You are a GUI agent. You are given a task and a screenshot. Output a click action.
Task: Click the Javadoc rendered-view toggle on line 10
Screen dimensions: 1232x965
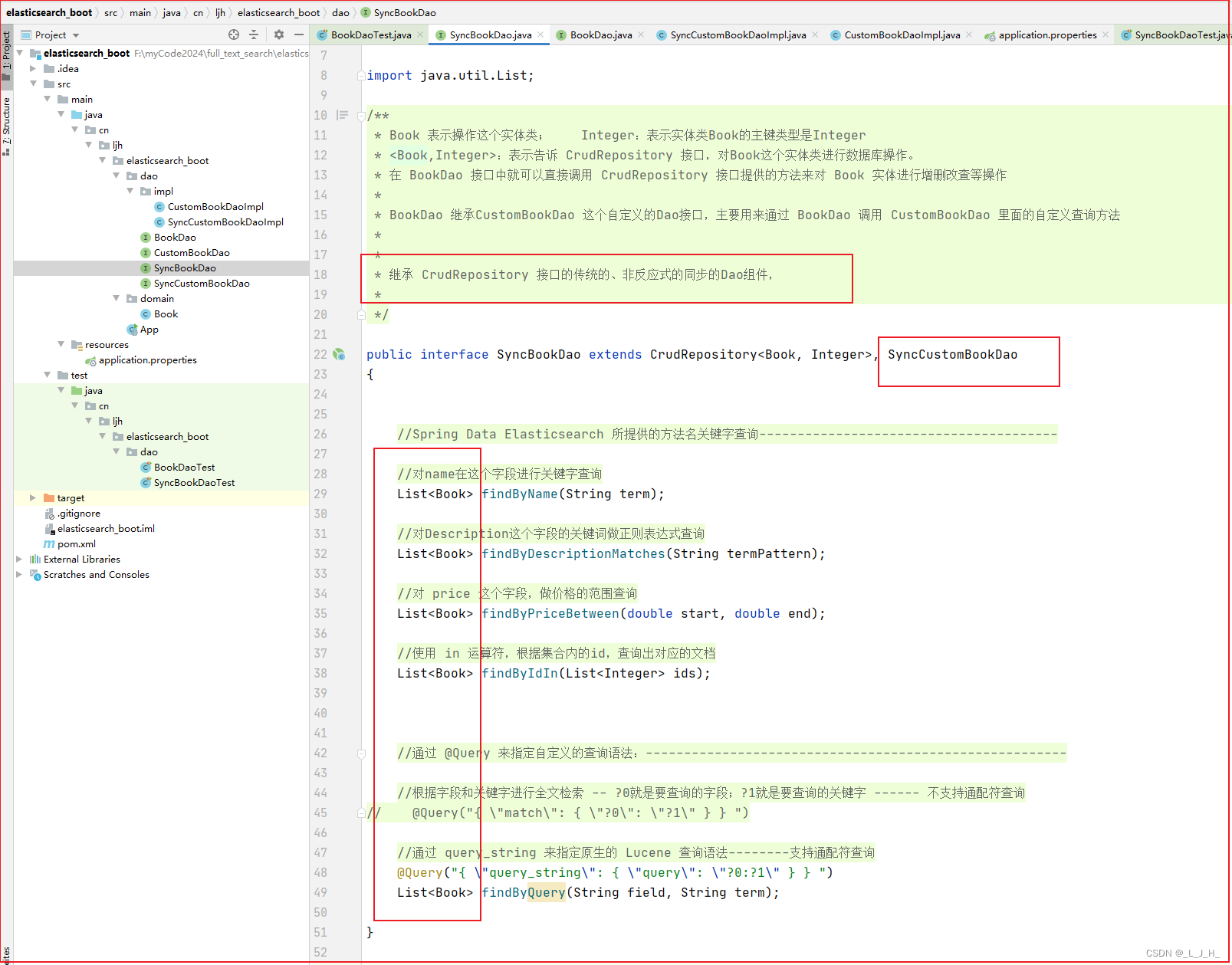(x=342, y=116)
